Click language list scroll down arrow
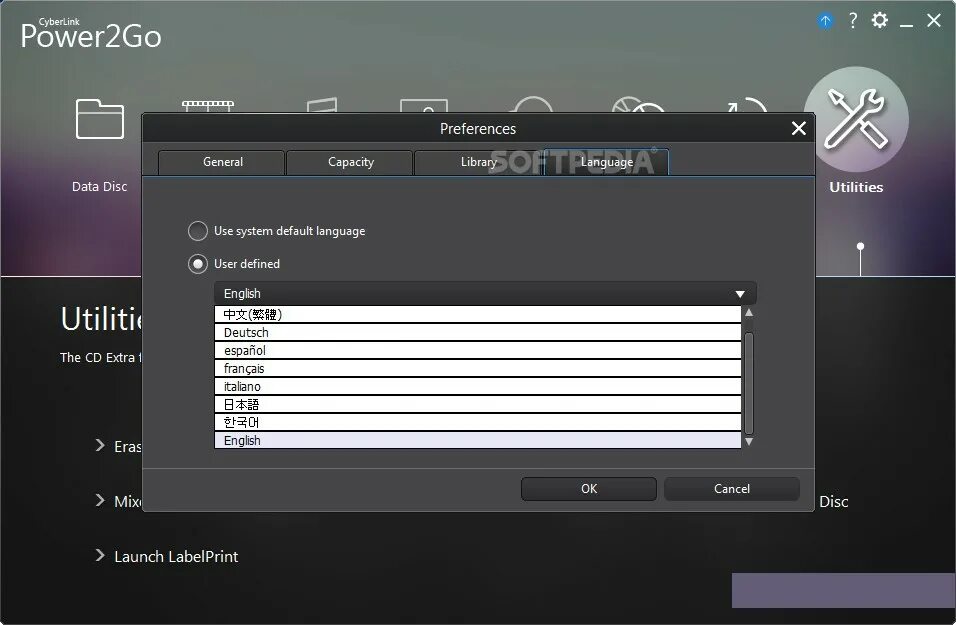956x625 pixels. pyautogui.click(x=749, y=441)
